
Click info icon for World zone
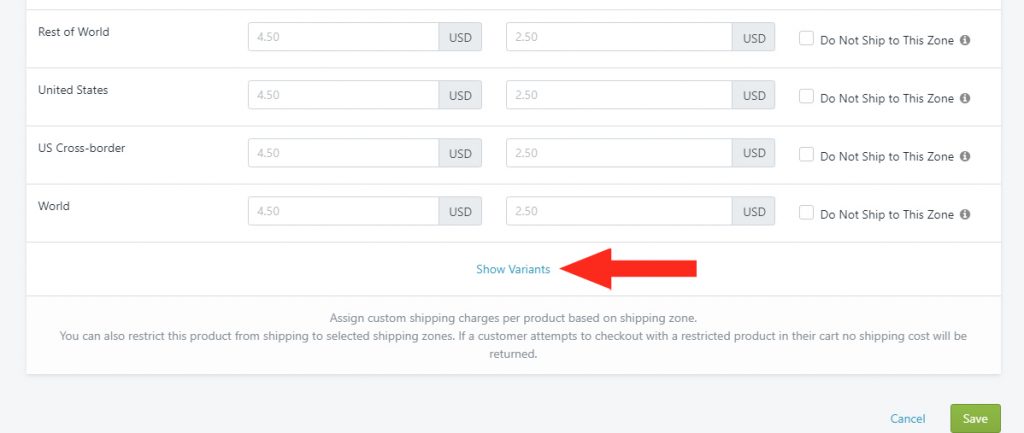tap(965, 215)
